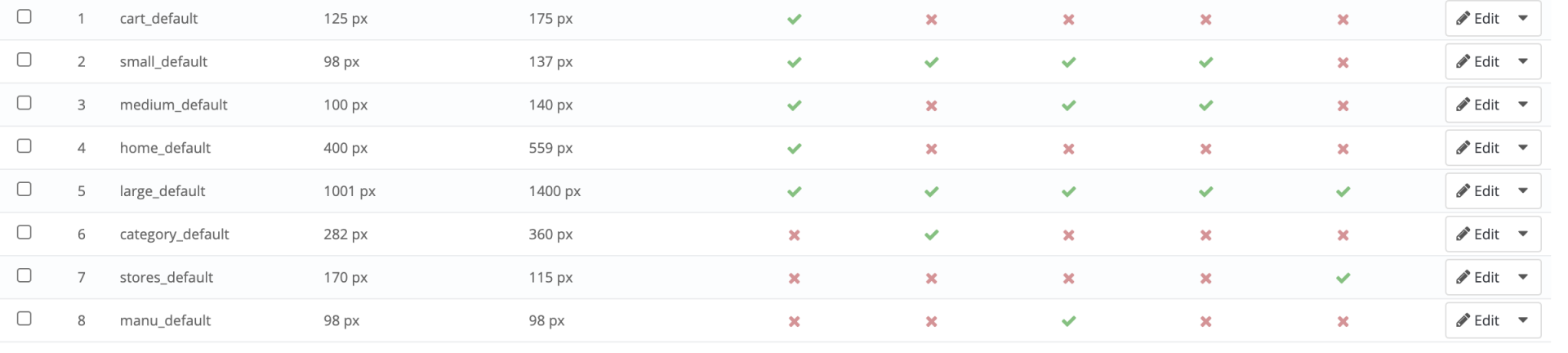Edit the cart_default image type
Viewport: 1568px width, 353px height.
(1477, 18)
